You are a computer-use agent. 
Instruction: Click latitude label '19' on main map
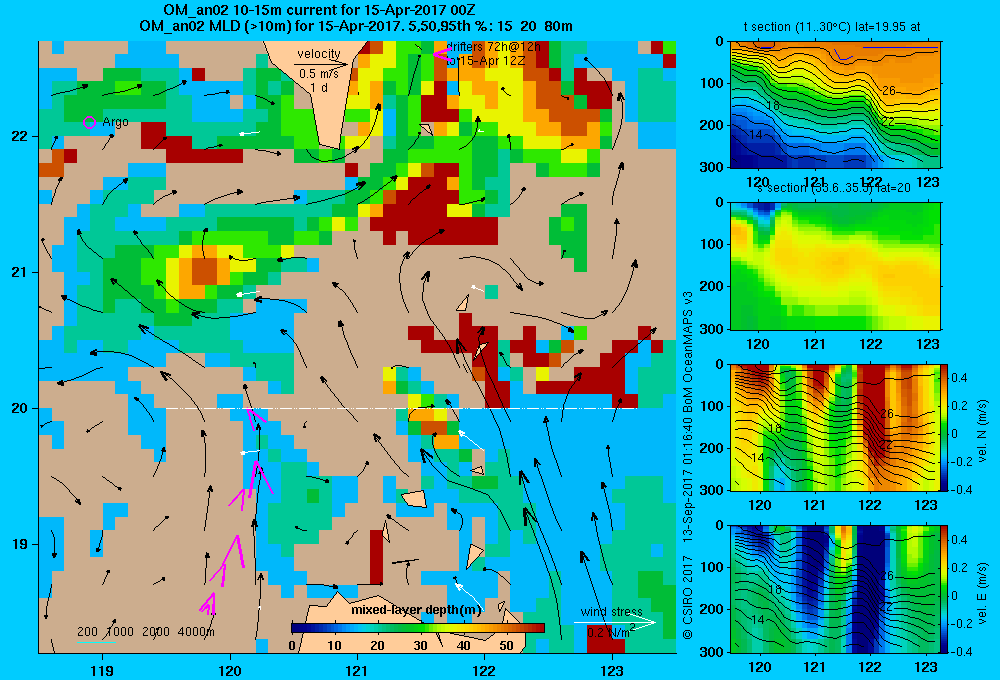19,544
